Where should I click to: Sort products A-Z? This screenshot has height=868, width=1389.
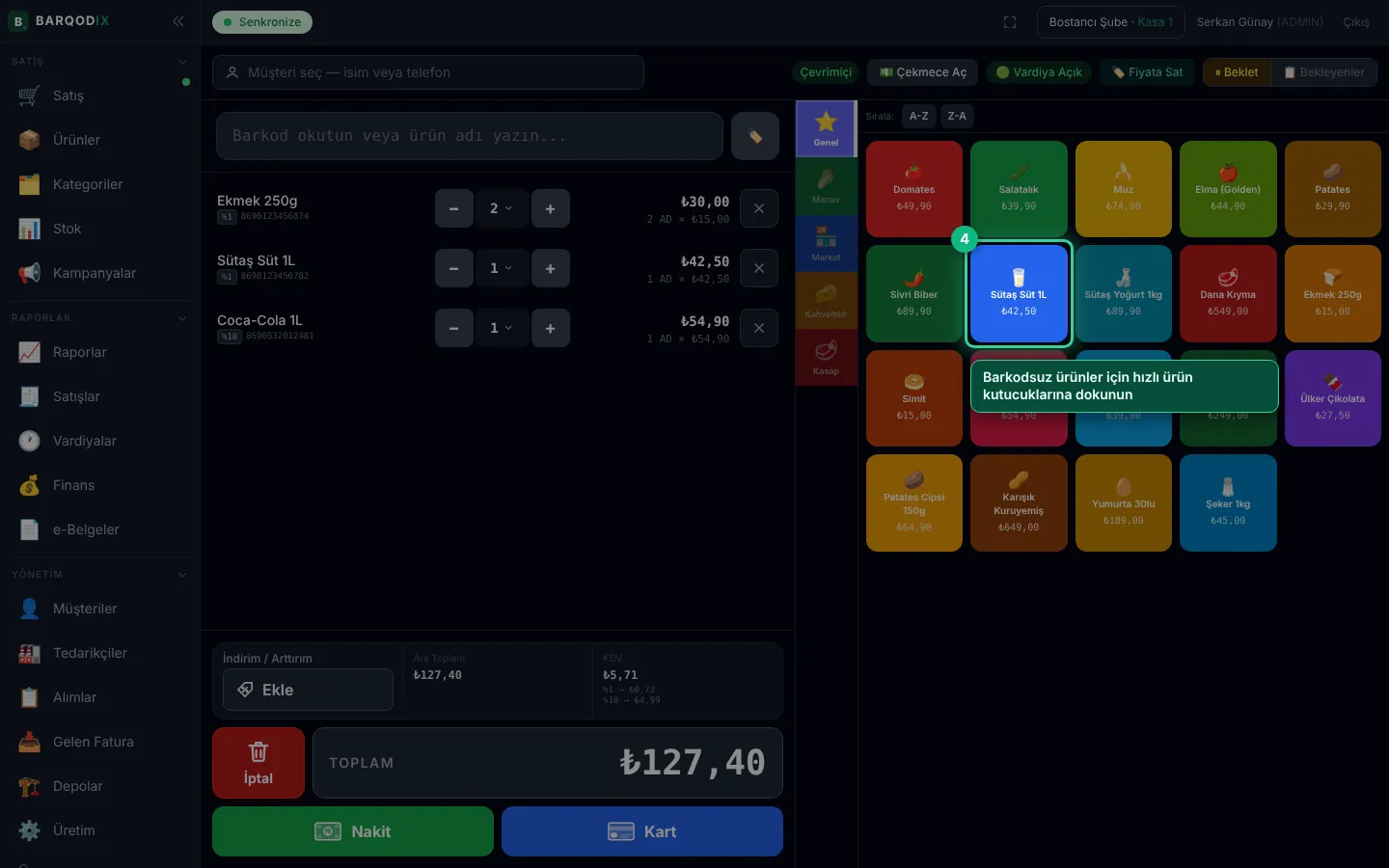(919, 116)
